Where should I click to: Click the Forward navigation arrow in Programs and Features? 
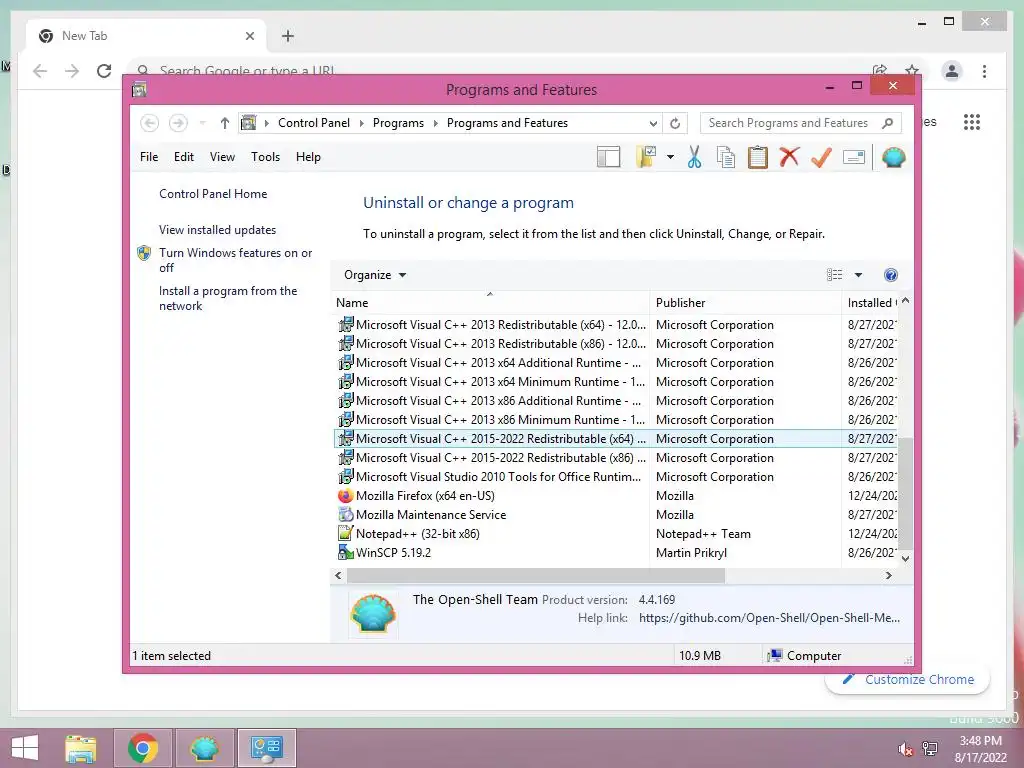[x=178, y=123]
